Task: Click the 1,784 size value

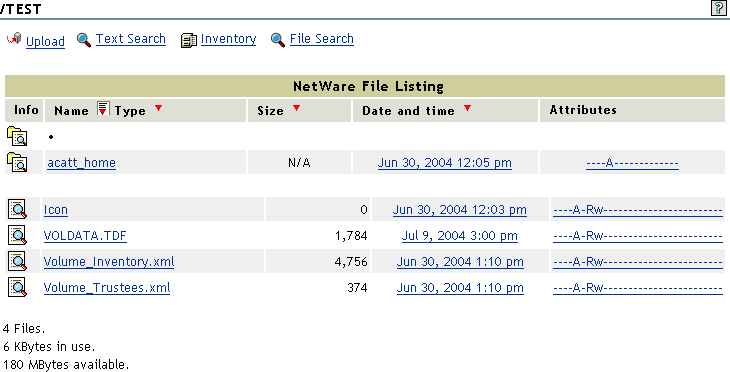Action: pos(351,236)
